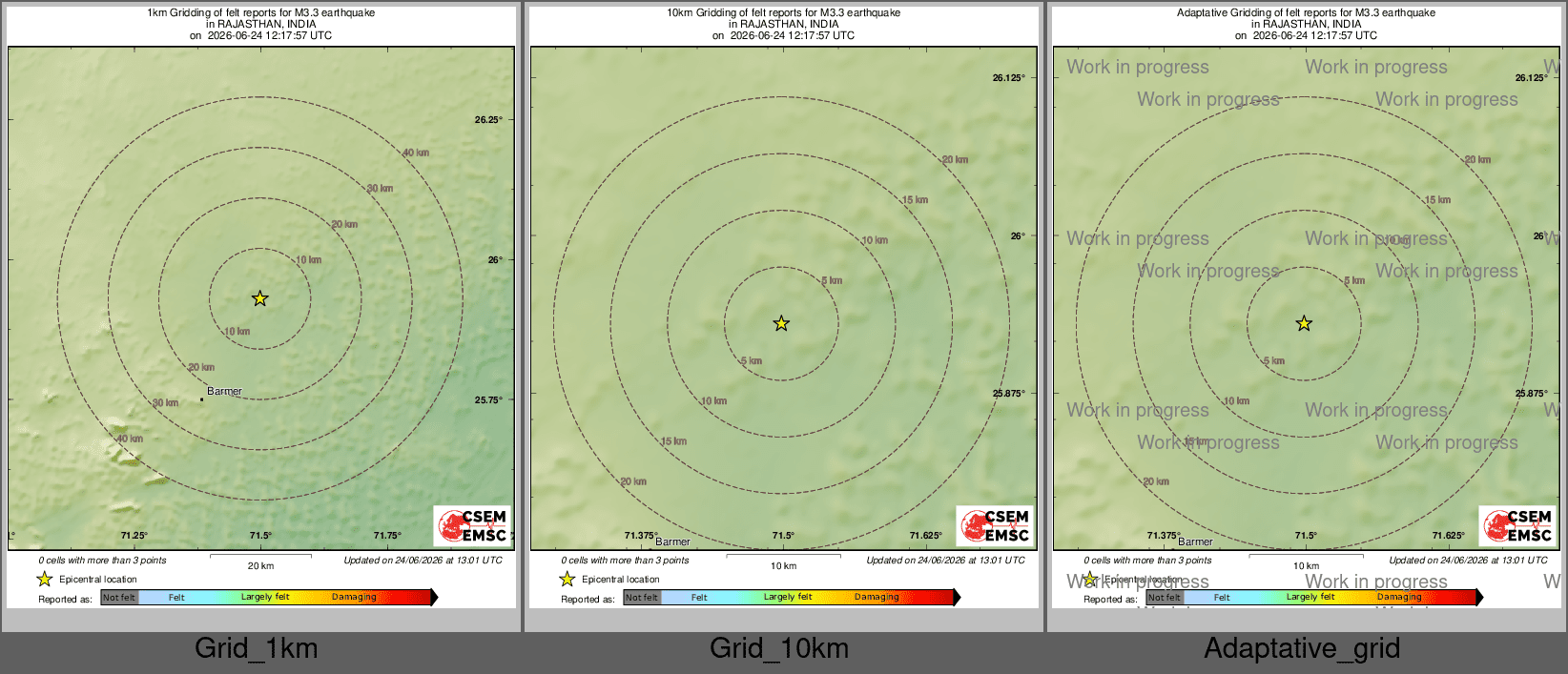This screenshot has width=1568, height=674.
Task: Click the 'Barmer' label on the Grid_10km map
Action: tap(672, 541)
